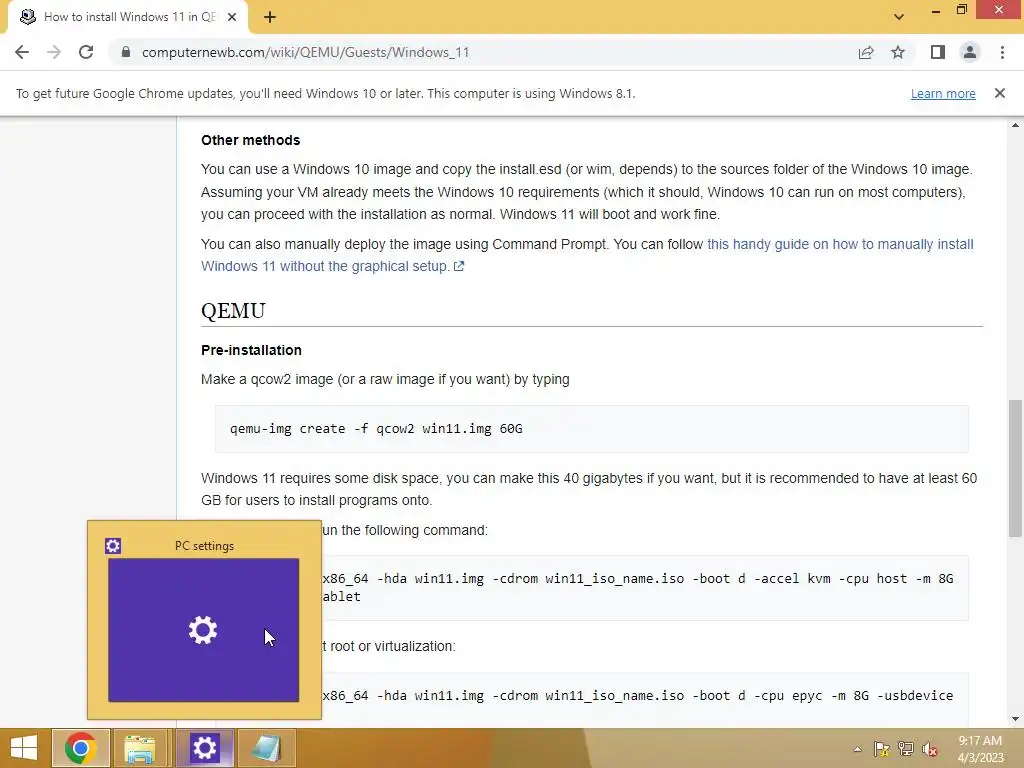Click the page vertical scrollbar thumb

click(1015, 469)
